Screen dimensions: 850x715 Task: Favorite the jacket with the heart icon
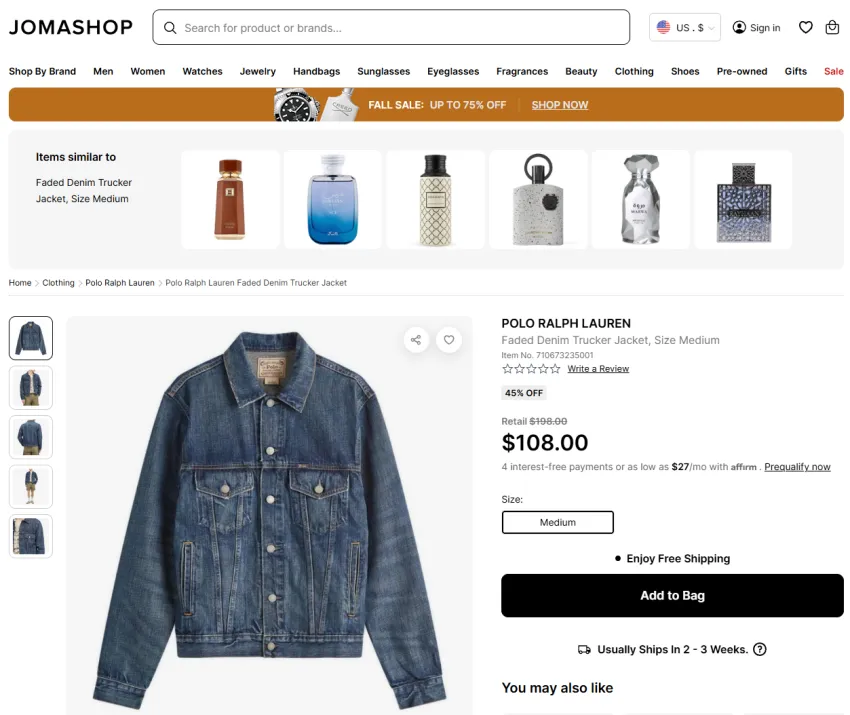pyautogui.click(x=449, y=340)
